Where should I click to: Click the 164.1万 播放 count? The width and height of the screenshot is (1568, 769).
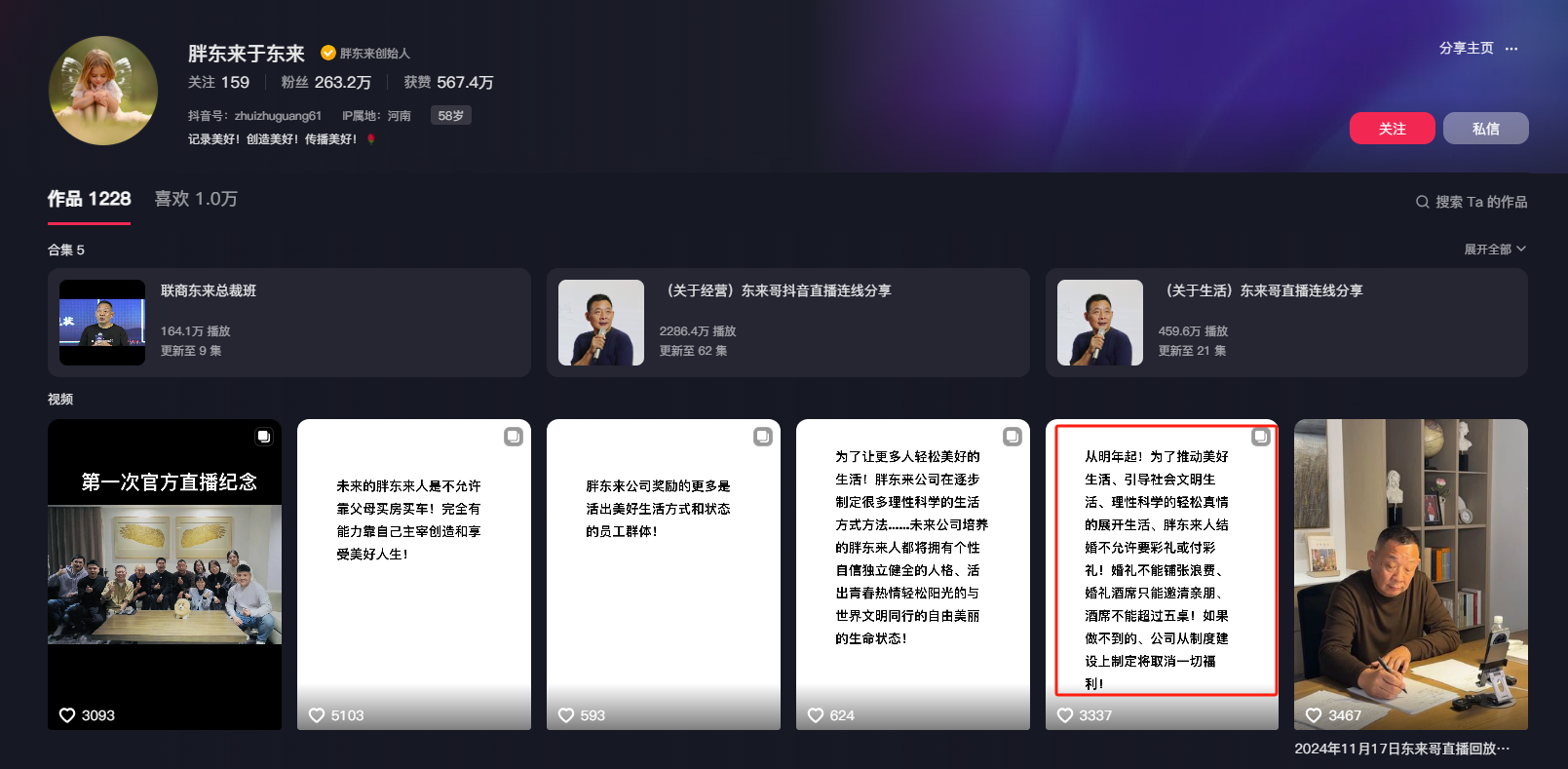195,331
